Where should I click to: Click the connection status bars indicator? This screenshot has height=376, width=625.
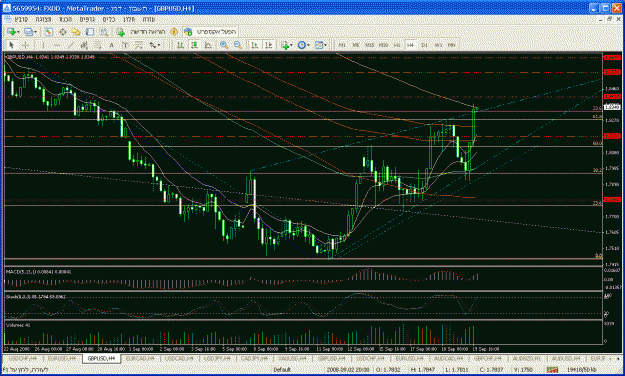coord(552,370)
